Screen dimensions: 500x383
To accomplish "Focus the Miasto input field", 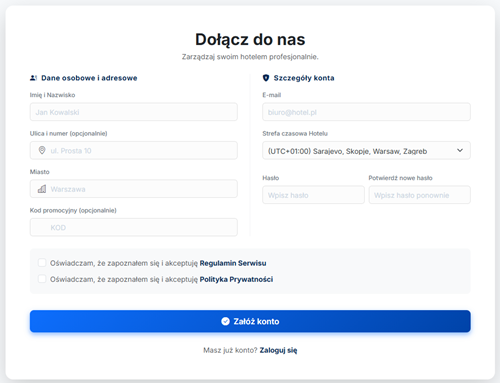I will click(x=134, y=189).
